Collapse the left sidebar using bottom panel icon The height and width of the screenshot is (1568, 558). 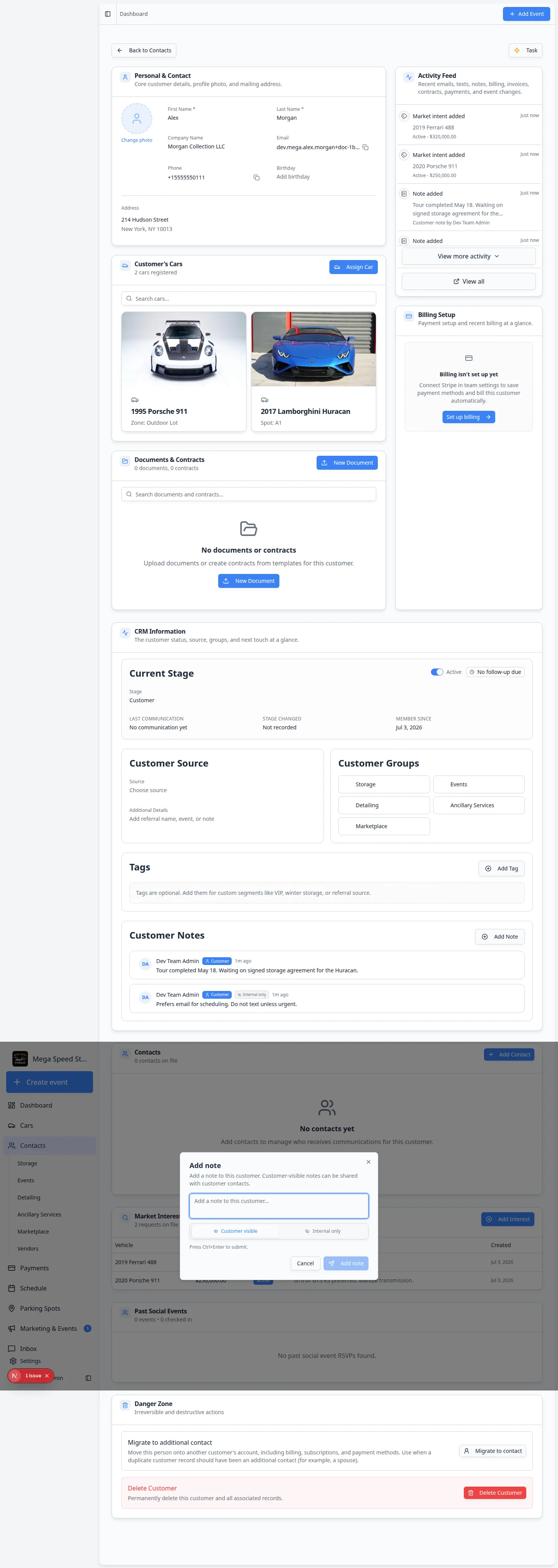(x=88, y=1378)
